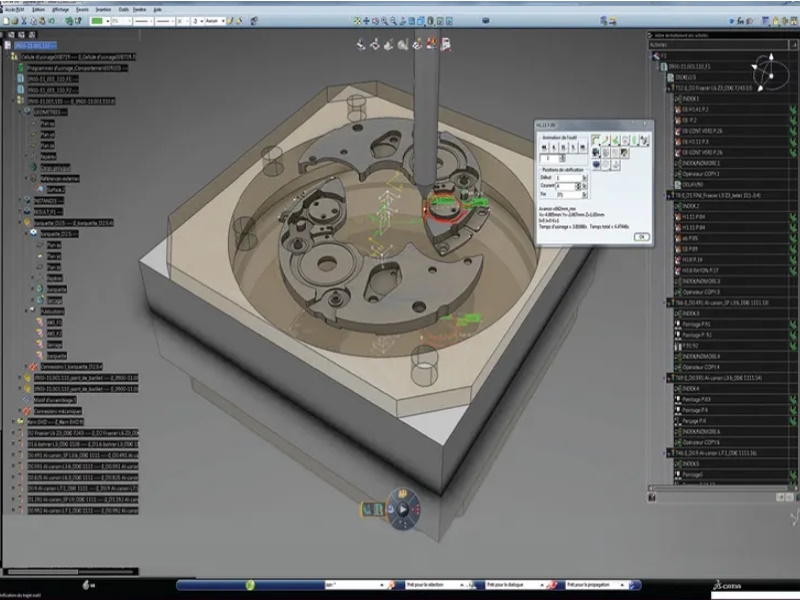Click the play button on the compass wheel
Viewport: 800px width, 600px height.
pyautogui.click(x=403, y=509)
